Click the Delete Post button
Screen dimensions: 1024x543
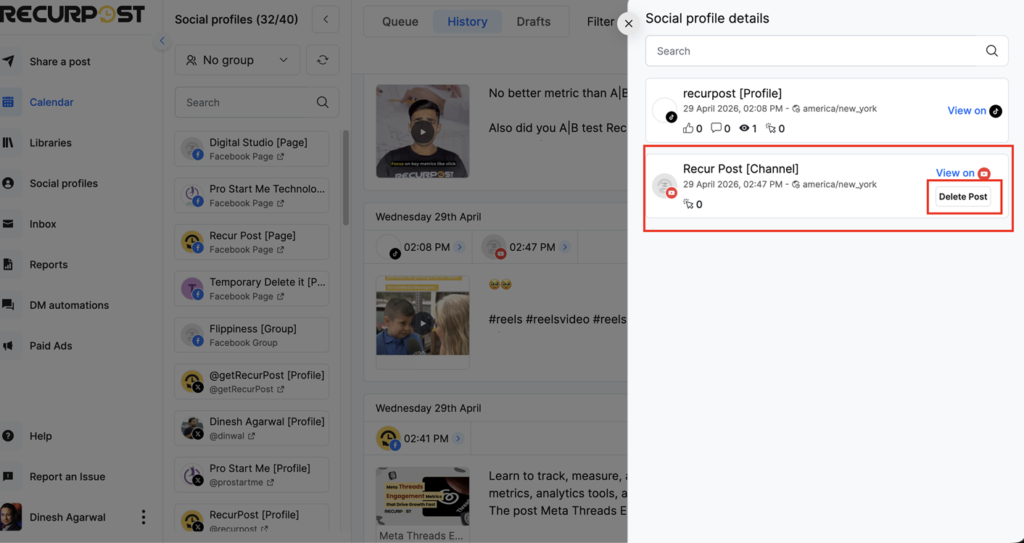pos(963,197)
